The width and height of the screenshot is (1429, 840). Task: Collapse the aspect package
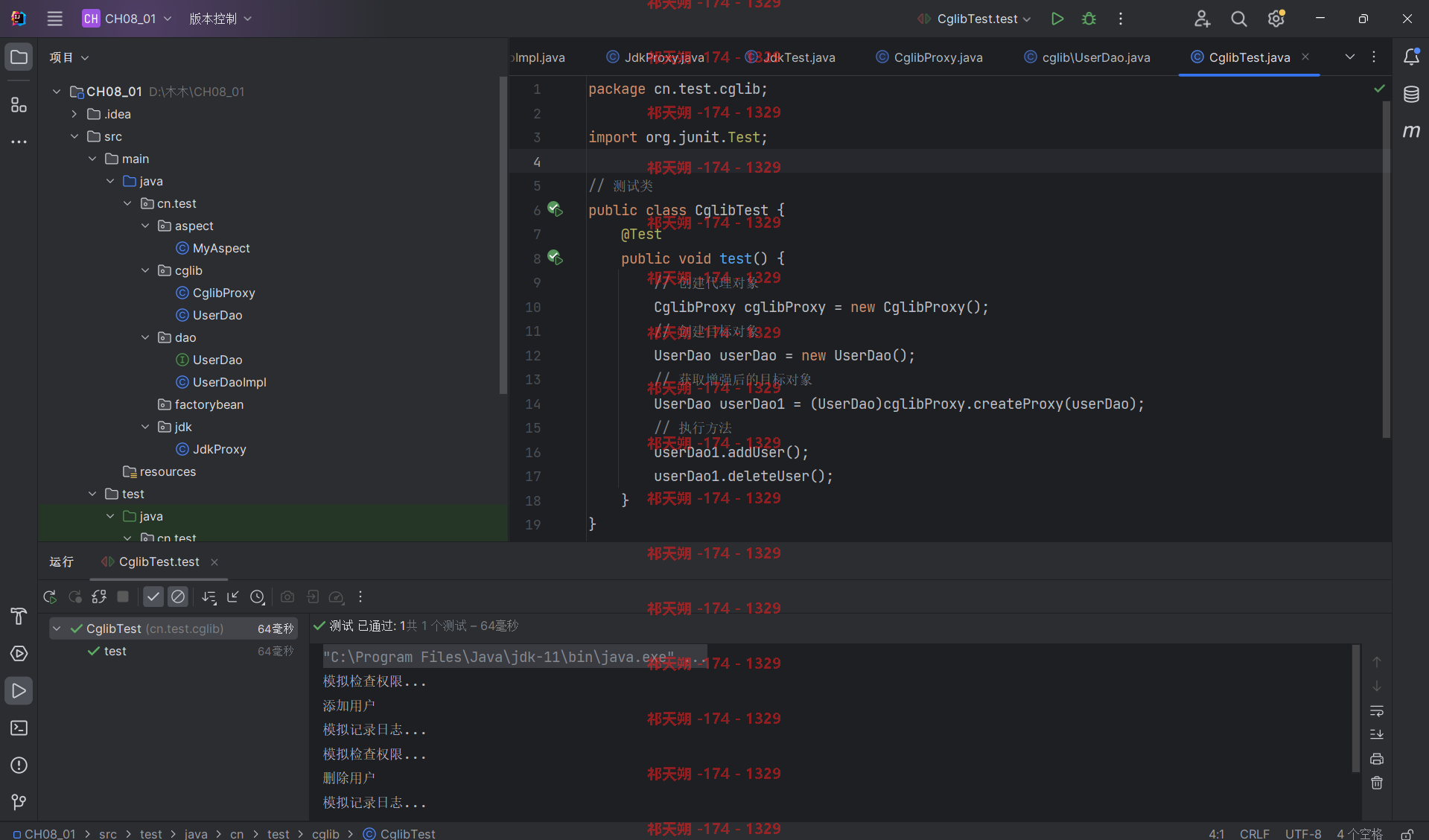pos(145,226)
